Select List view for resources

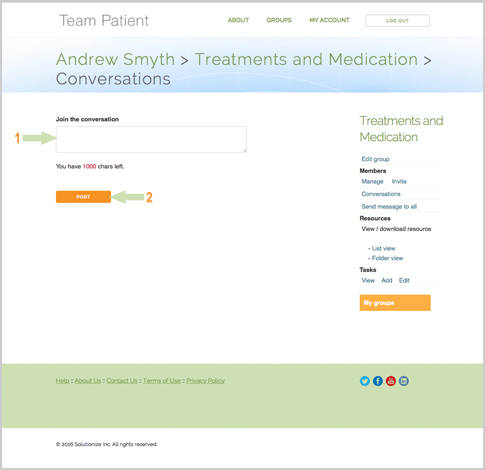383,248
